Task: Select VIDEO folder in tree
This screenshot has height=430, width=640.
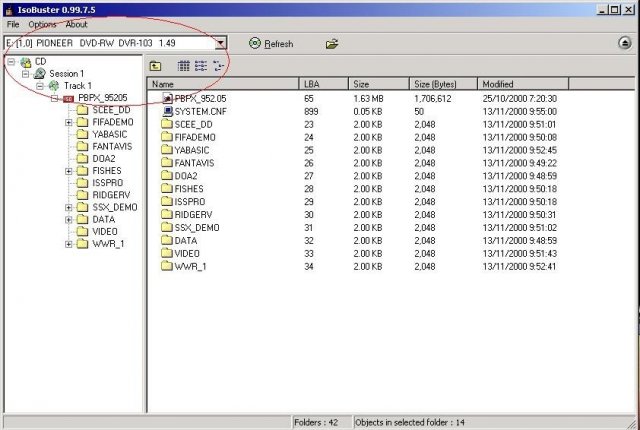Action: (105, 232)
